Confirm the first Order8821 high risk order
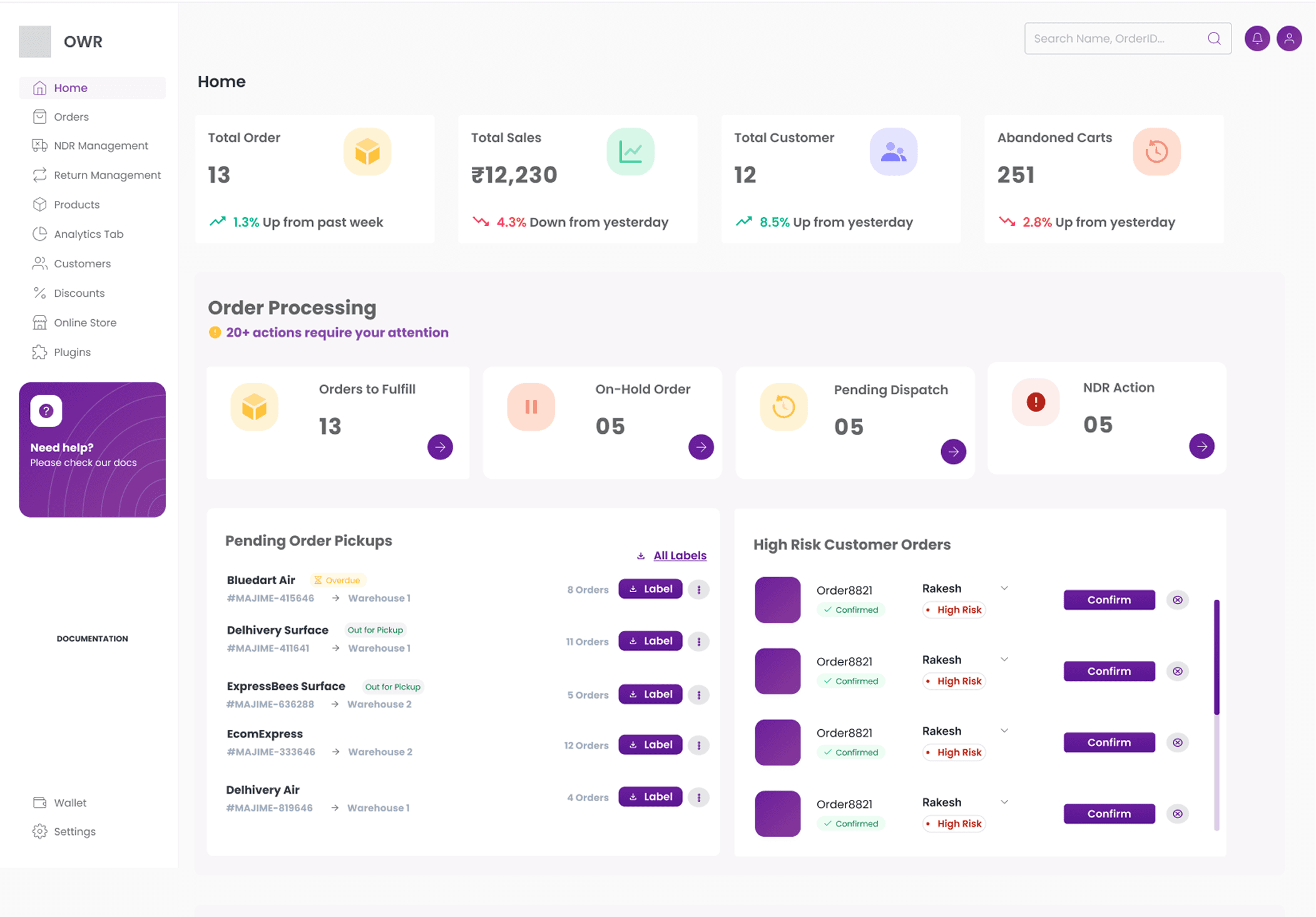Screen dimensions: 1316x917 (1108, 600)
